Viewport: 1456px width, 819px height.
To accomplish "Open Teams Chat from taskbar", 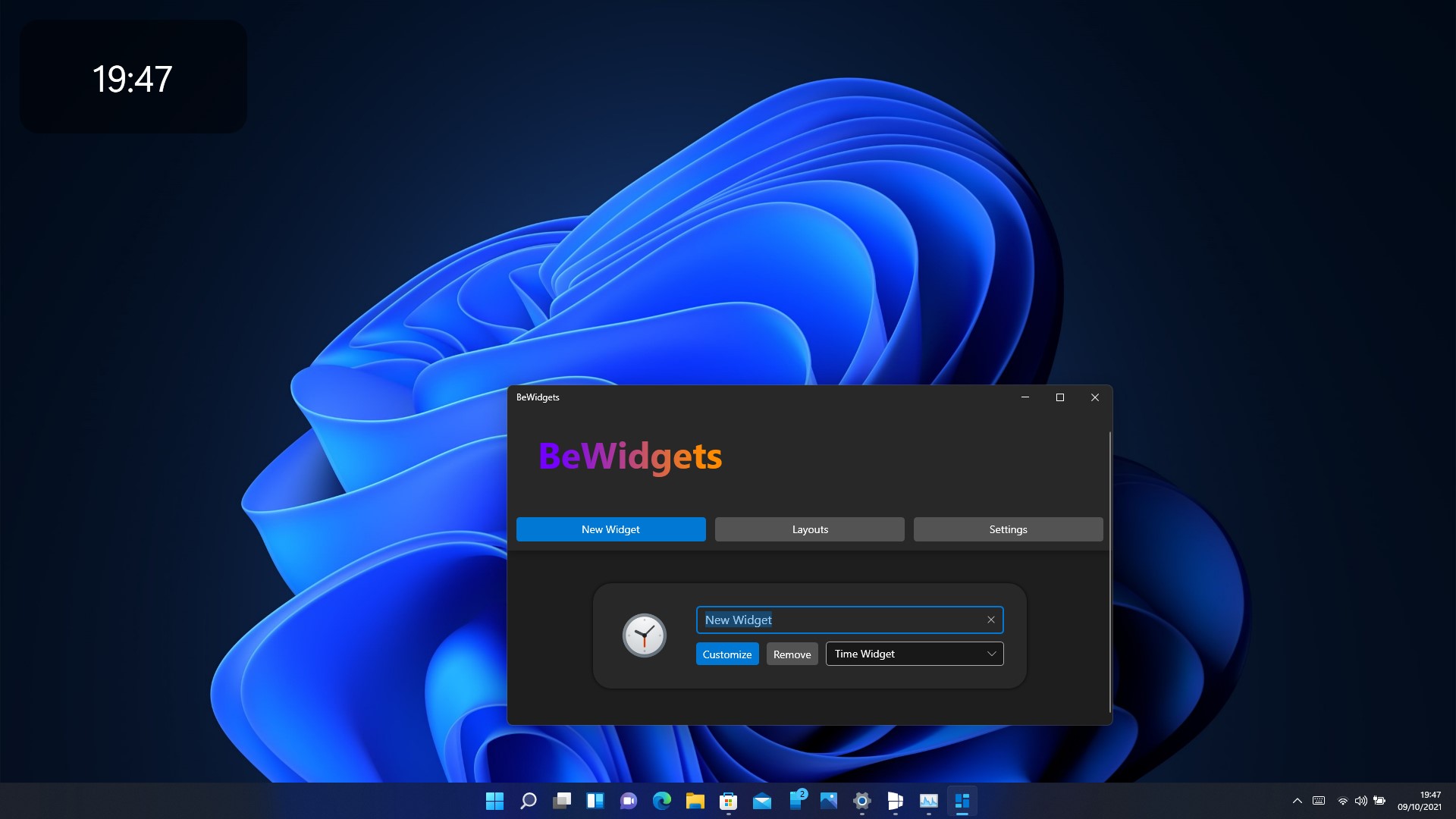I will point(629,801).
